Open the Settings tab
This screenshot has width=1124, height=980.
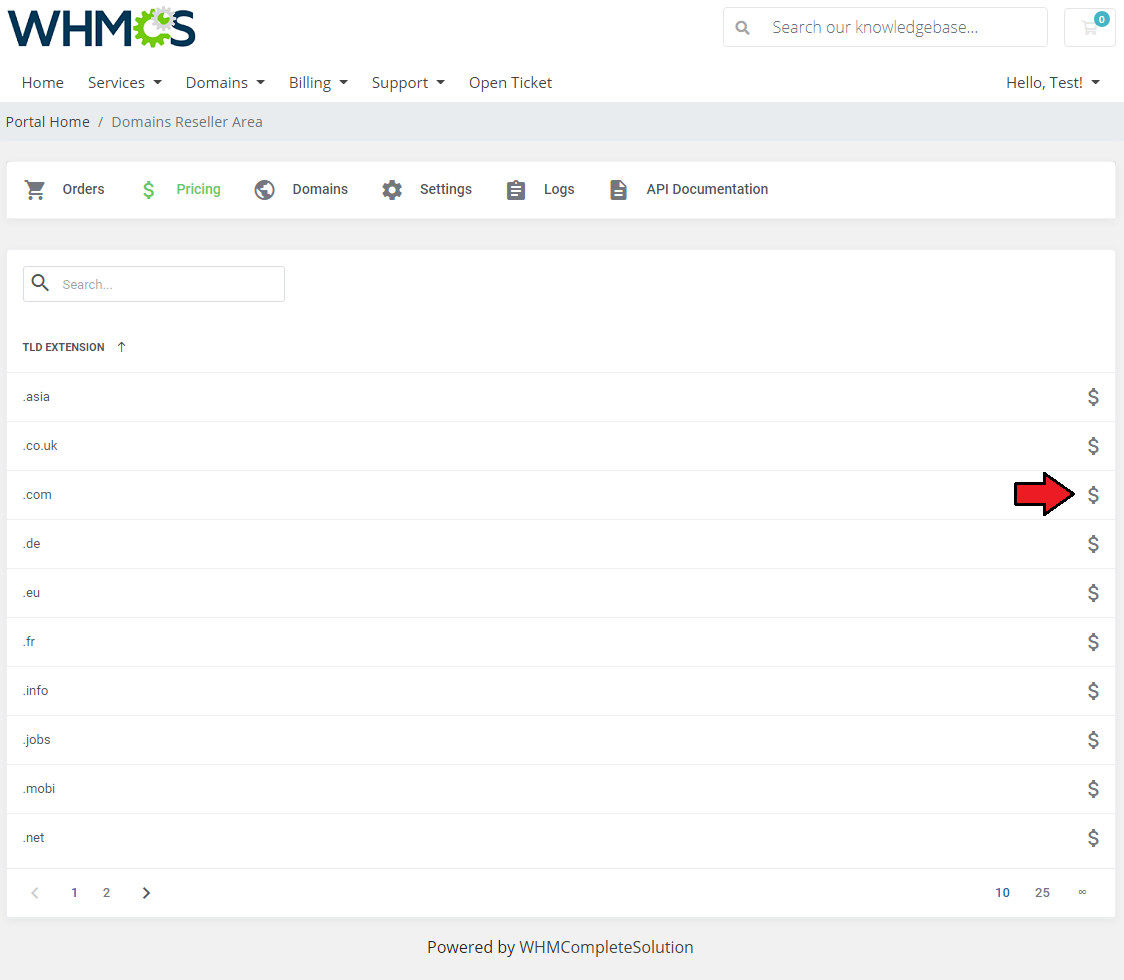[427, 189]
